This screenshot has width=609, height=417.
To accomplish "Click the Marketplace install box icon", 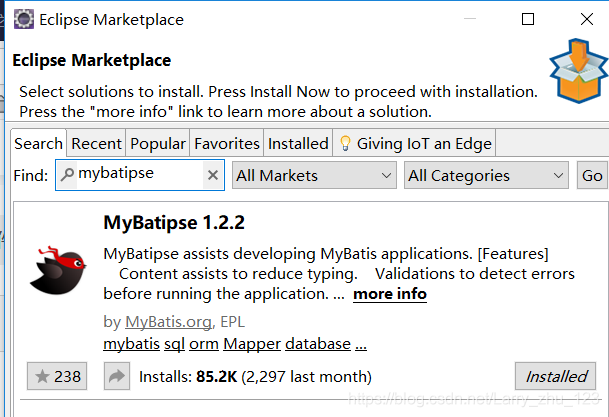I will [x=579, y=71].
